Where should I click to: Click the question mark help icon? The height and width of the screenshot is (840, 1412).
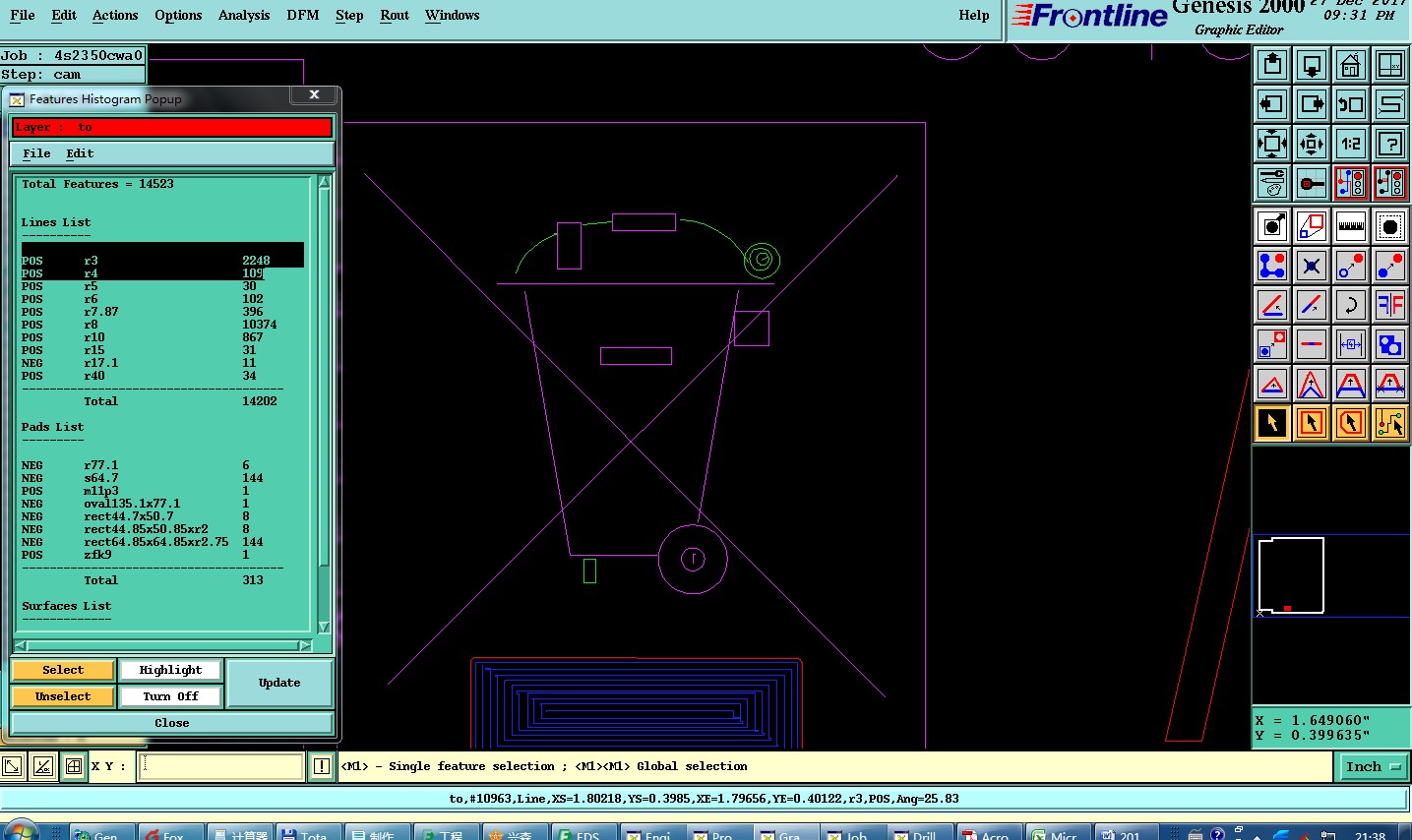coord(1390,144)
